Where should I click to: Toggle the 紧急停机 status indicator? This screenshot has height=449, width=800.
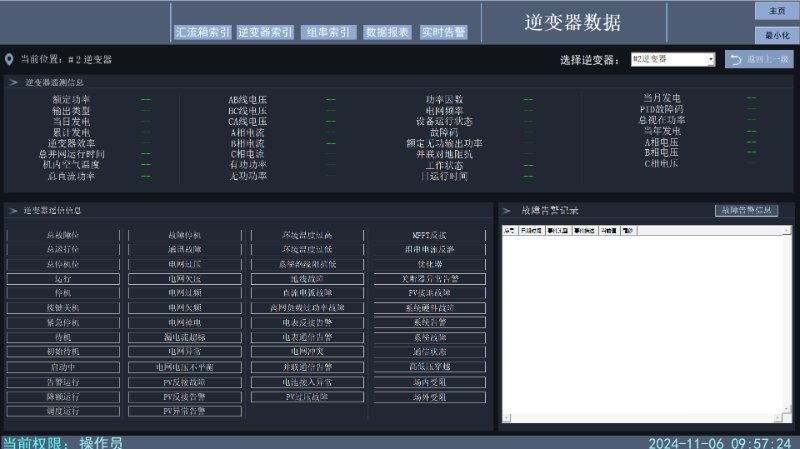tap(63, 323)
